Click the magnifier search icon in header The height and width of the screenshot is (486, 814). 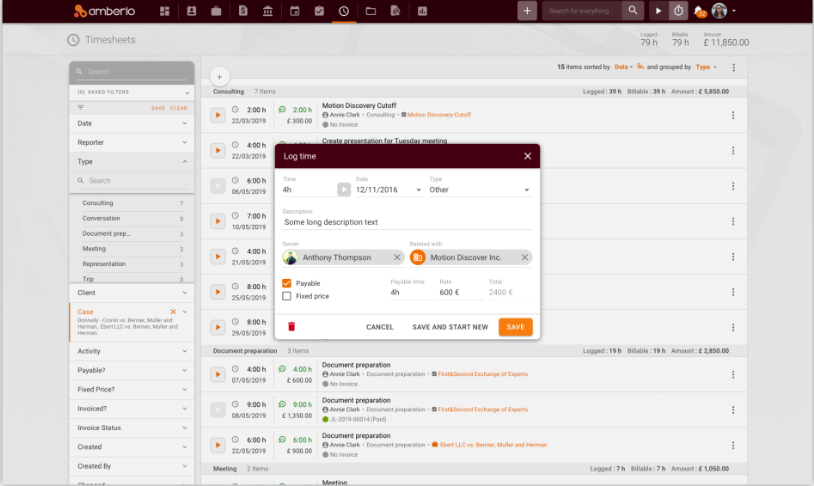(632, 10)
